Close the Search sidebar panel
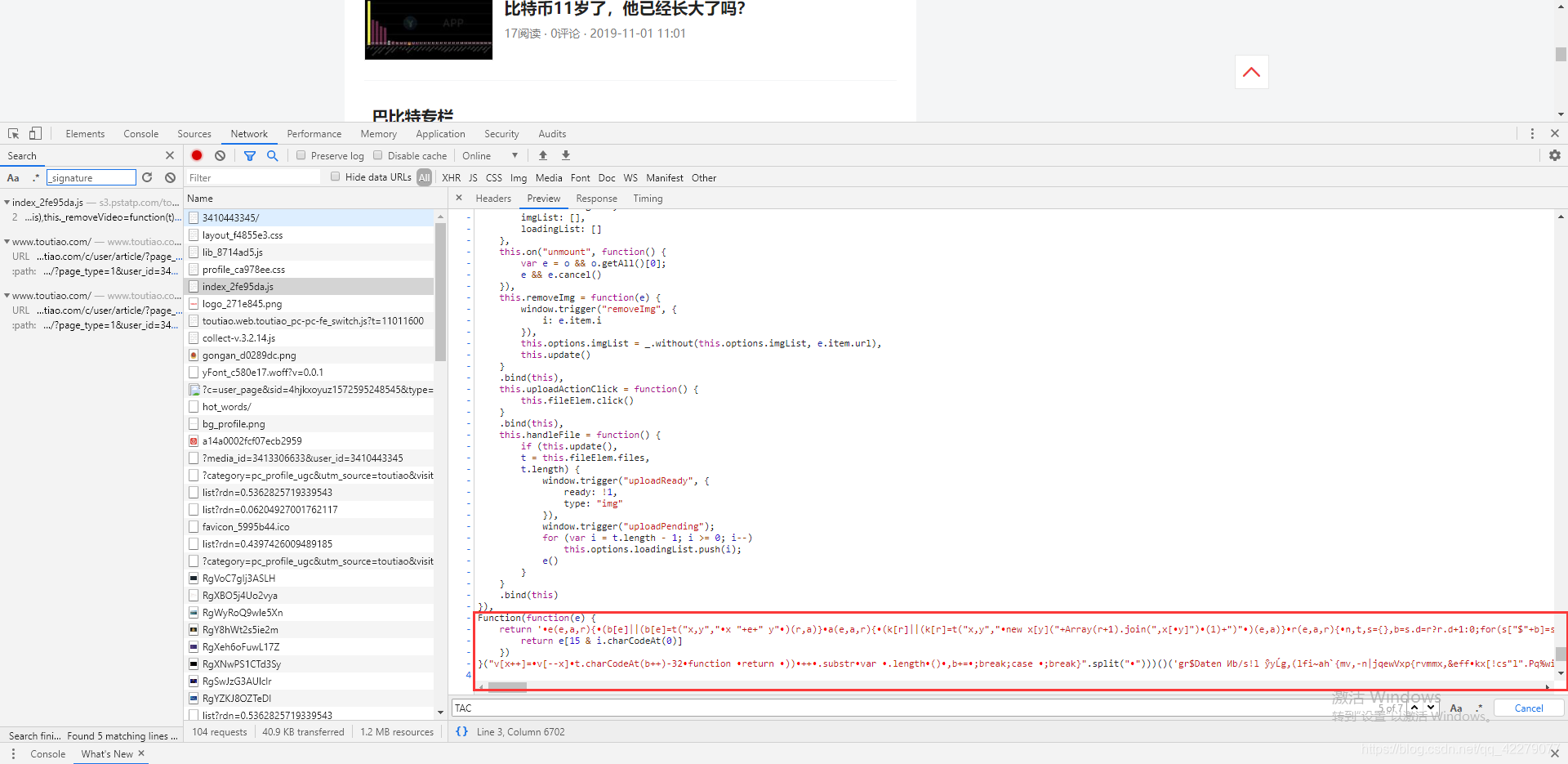1568x764 pixels. tap(170, 155)
